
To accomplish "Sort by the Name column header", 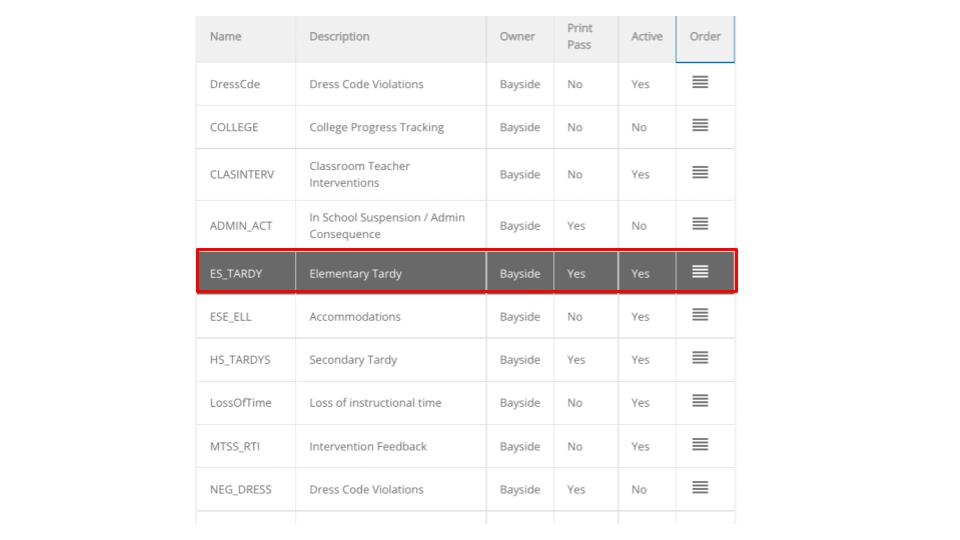I will pyautogui.click(x=226, y=37).
